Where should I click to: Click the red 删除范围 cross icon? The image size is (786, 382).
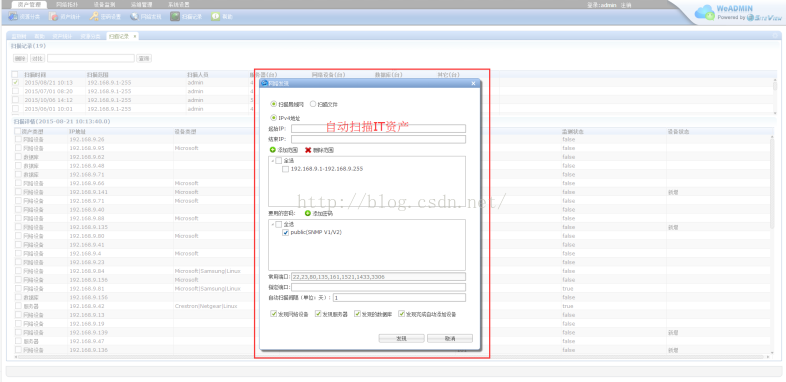[x=308, y=150]
